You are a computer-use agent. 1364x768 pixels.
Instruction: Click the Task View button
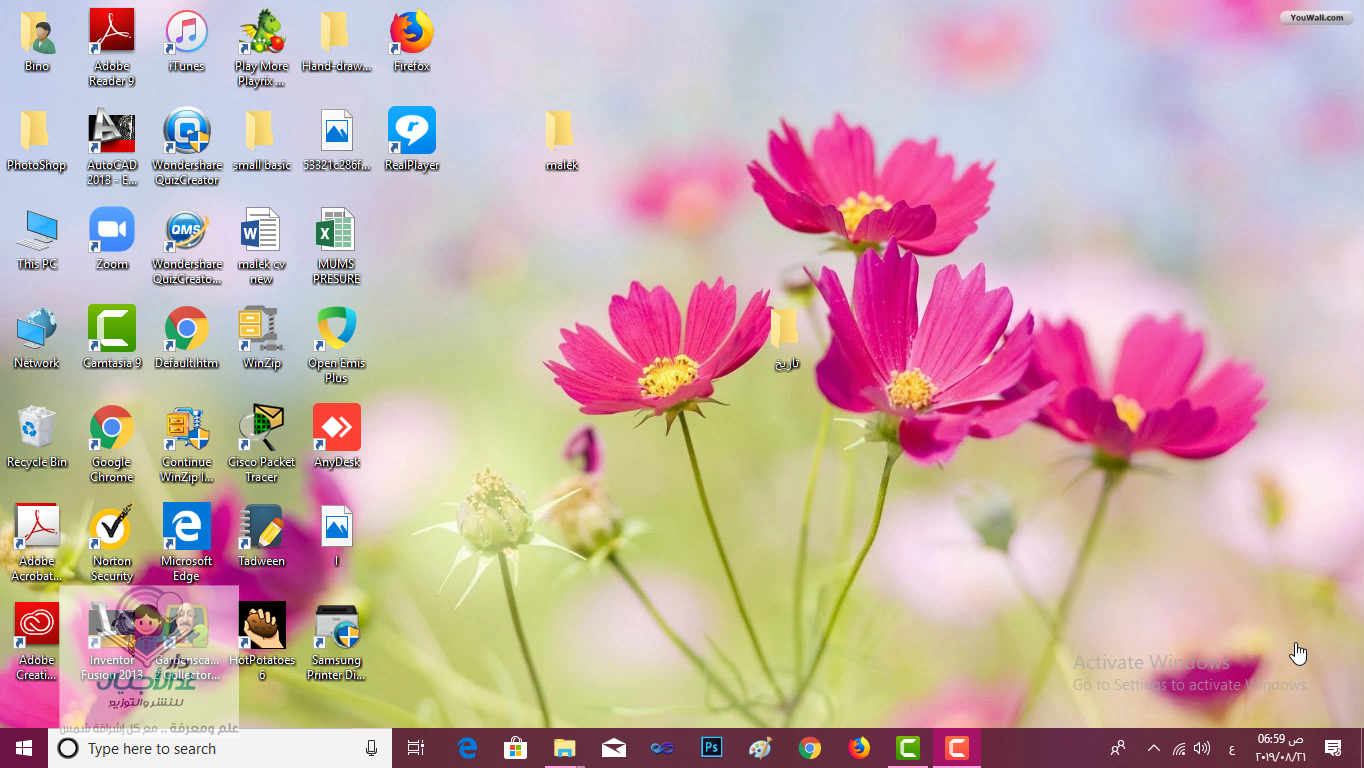coord(416,748)
